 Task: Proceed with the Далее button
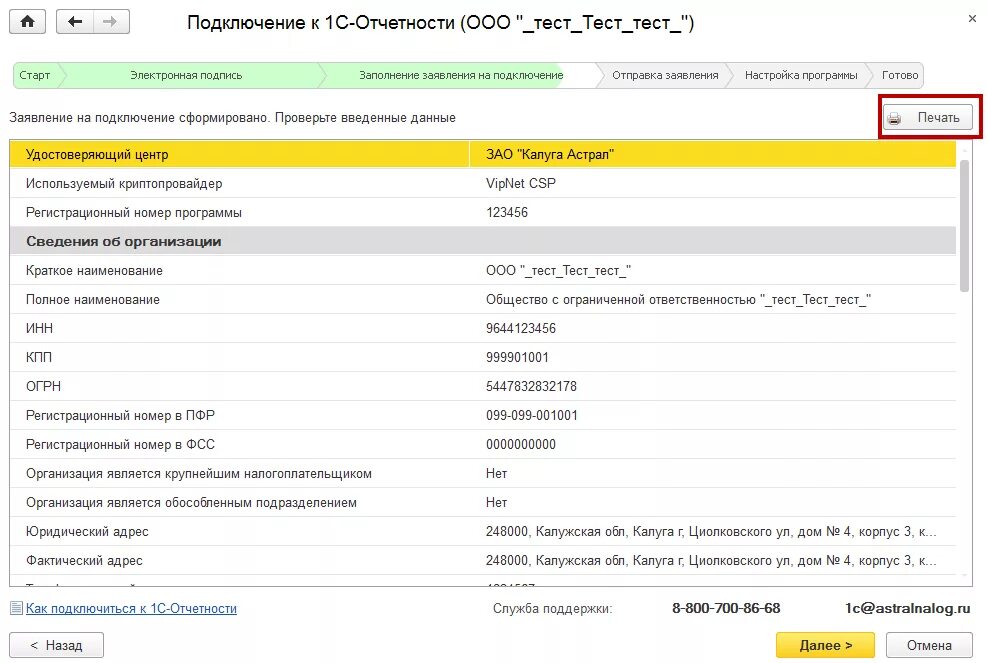click(825, 645)
